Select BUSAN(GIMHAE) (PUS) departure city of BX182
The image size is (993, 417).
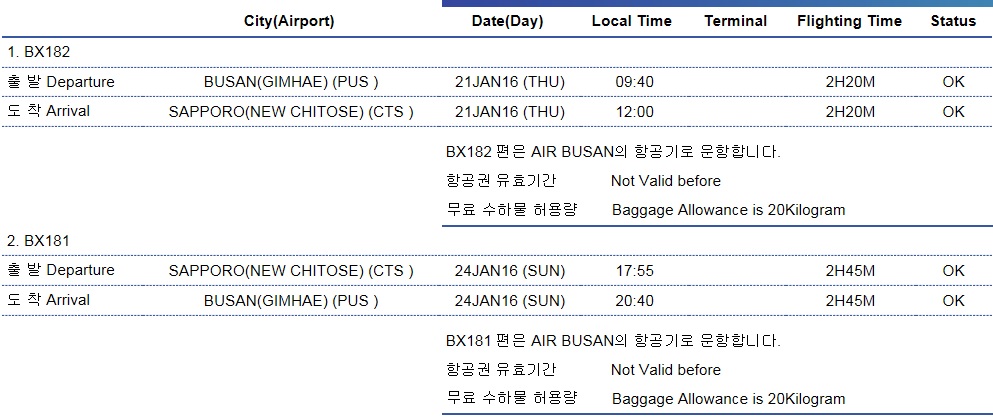tap(291, 82)
